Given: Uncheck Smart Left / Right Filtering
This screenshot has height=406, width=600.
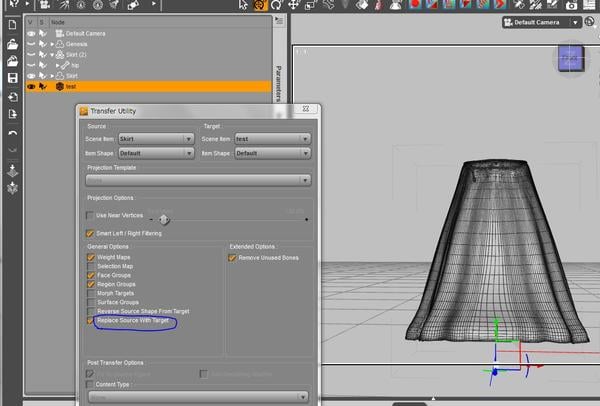Looking at the screenshot, I should [x=90, y=233].
